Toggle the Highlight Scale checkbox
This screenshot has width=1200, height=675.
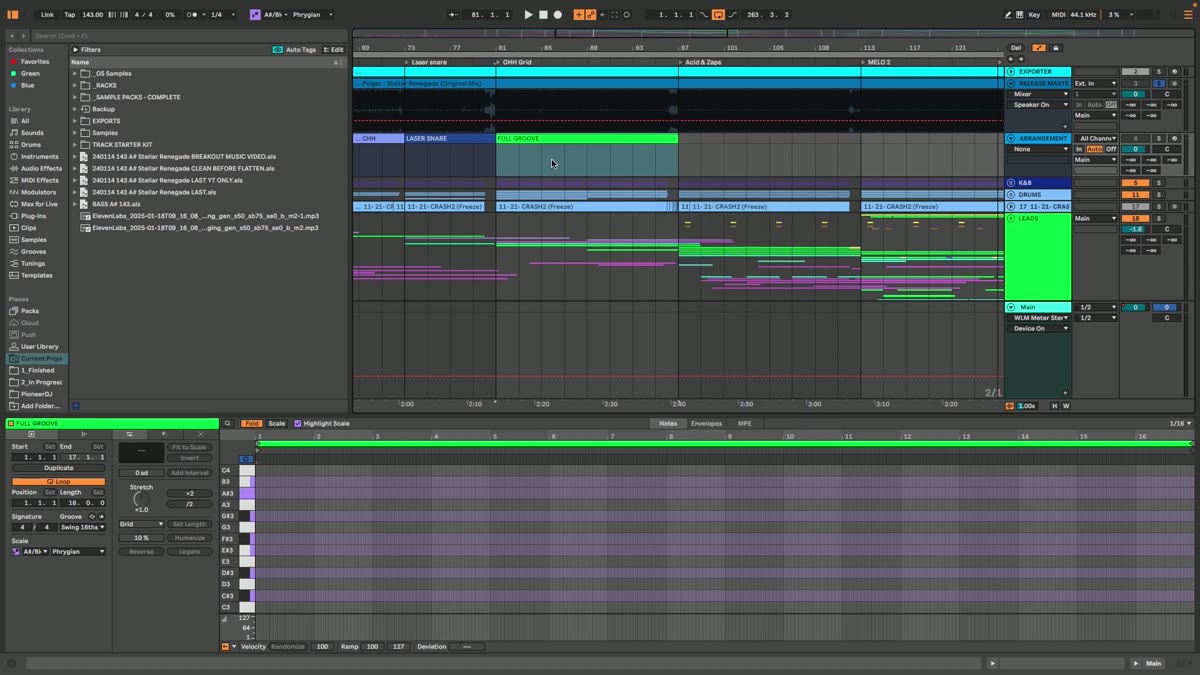(x=298, y=423)
